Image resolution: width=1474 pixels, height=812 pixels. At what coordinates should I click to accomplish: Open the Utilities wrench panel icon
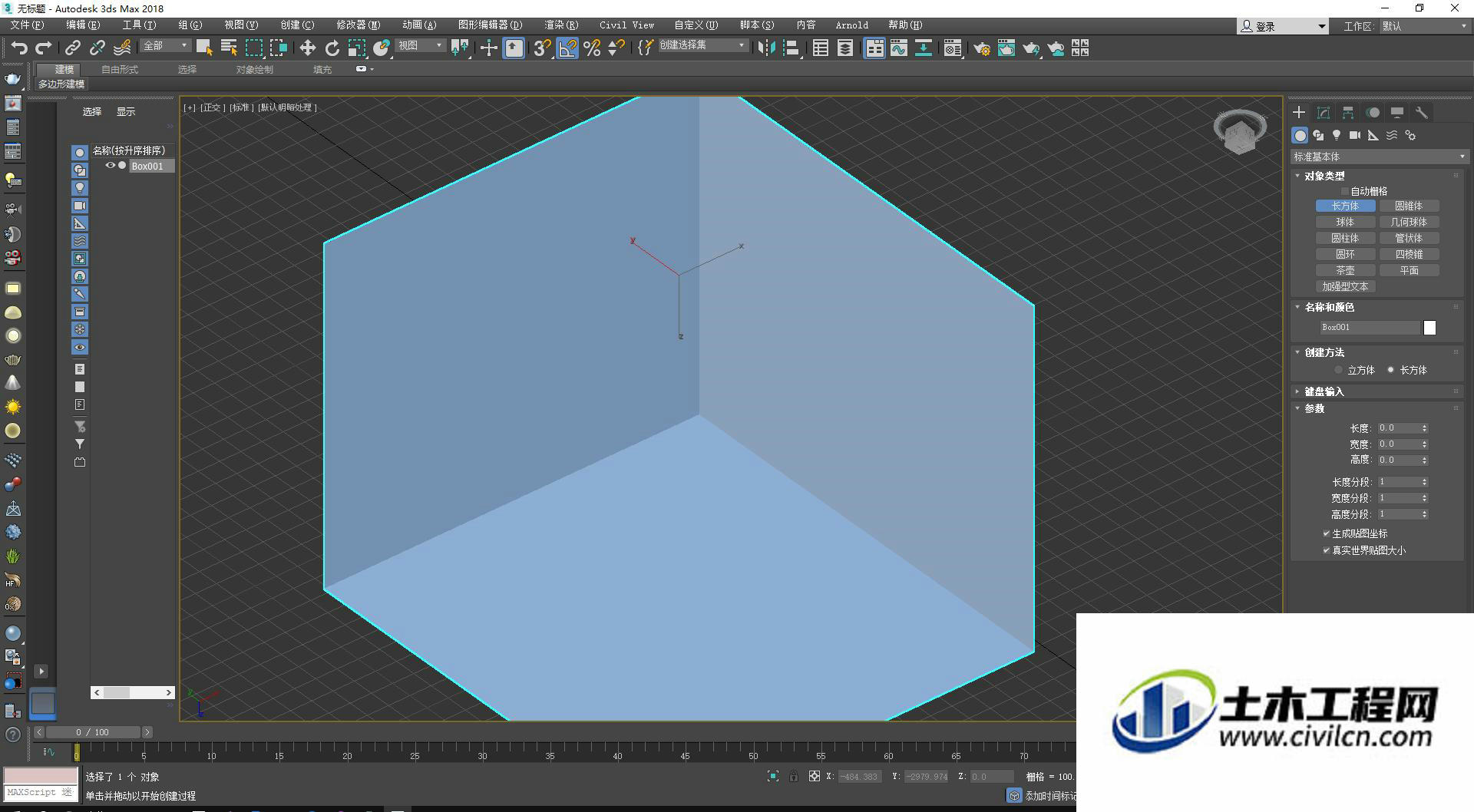point(1422,113)
